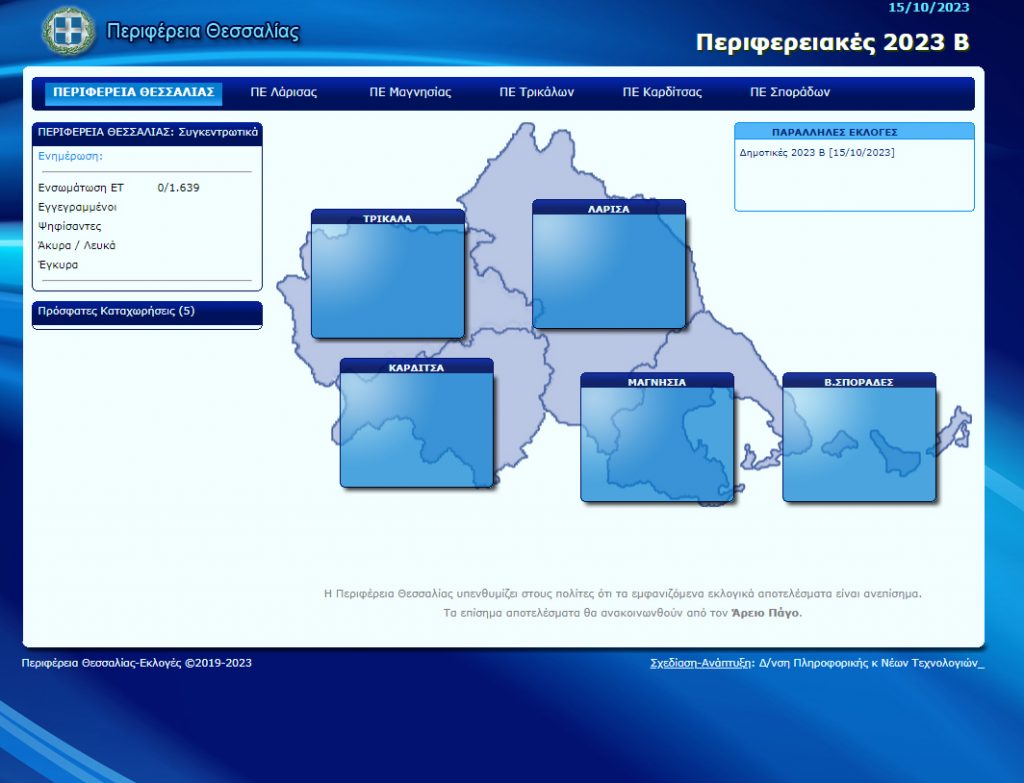The height and width of the screenshot is (783, 1024).
Task: Click the ΠΑΡΑΛΛΗΛΕΣ ΕΚΛΟΓΕΣ panel header
Action: [x=854, y=131]
